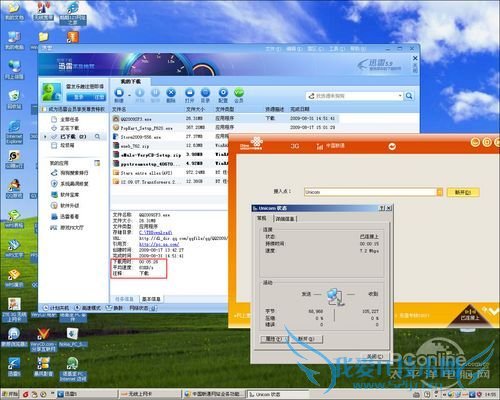Click the 断开(D) button in status dialog
Screen dimensions: 500x400
click(306, 339)
